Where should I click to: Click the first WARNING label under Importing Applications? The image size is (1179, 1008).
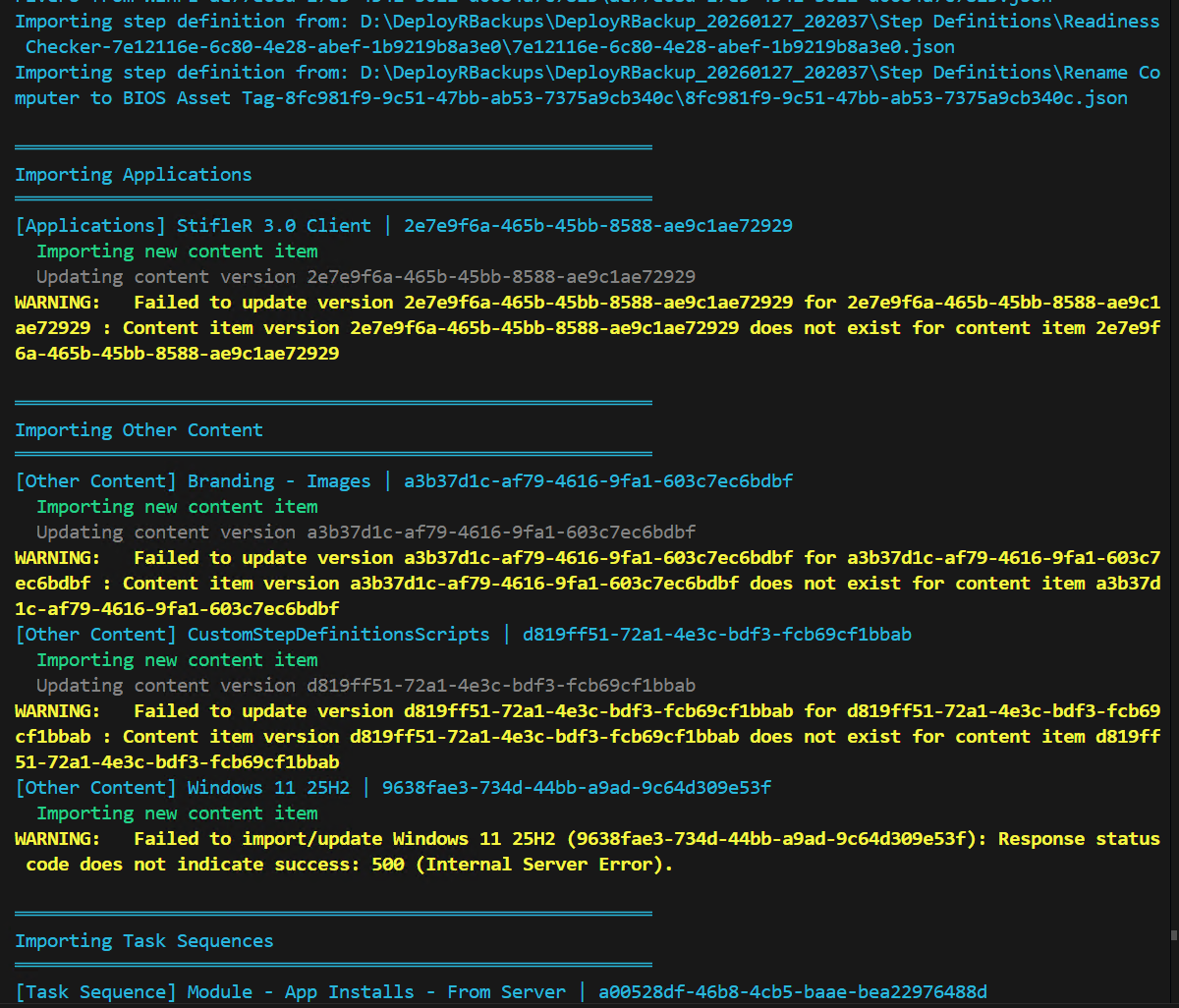click(57, 303)
